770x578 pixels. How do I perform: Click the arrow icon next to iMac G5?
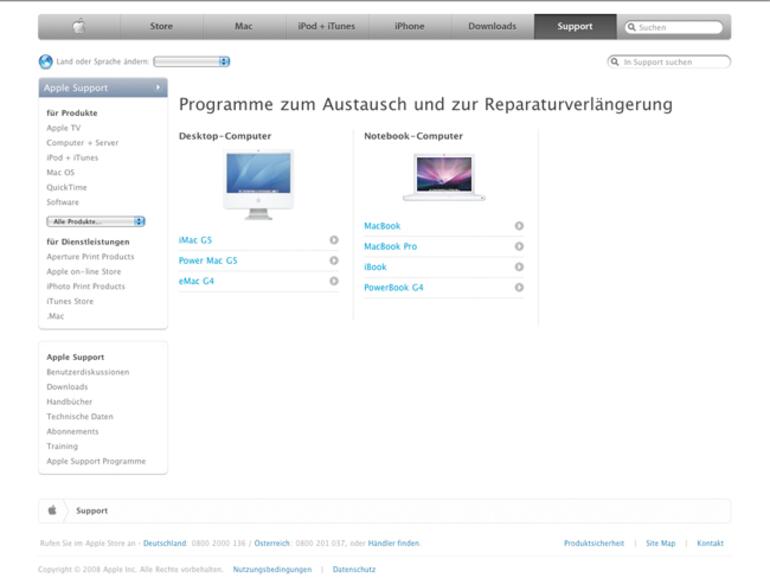[334, 240]
